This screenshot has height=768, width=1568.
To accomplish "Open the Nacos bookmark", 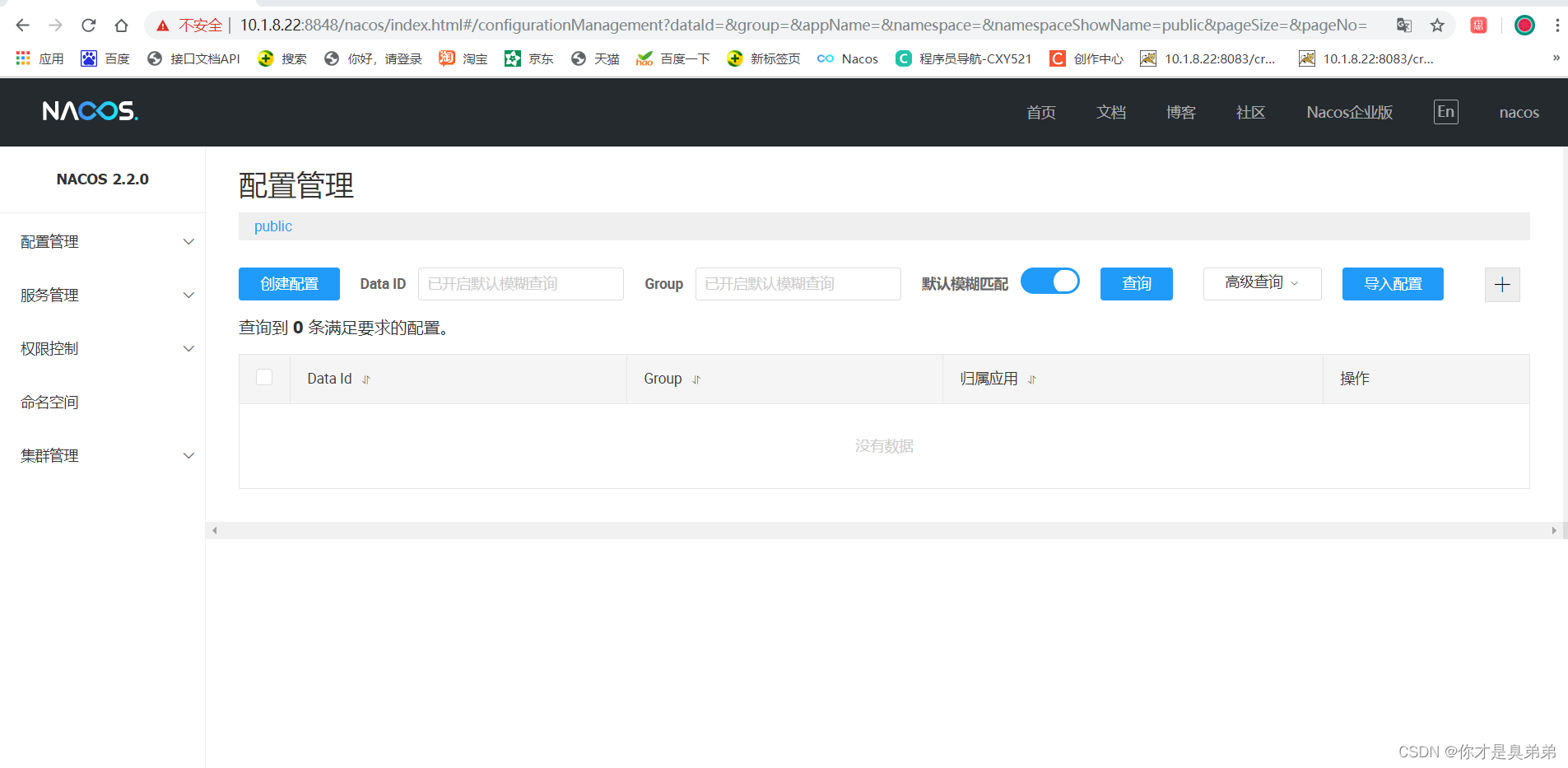I will (848, 58).
